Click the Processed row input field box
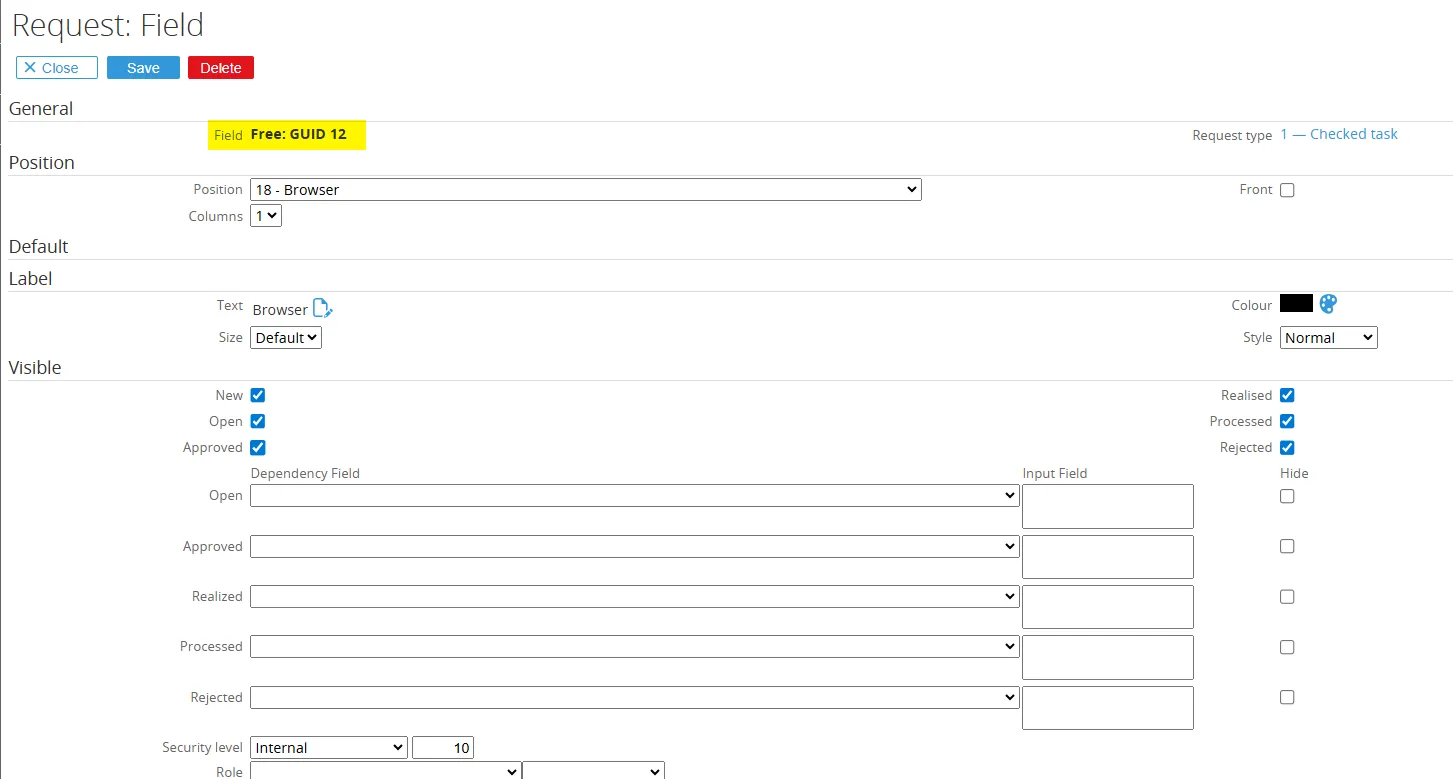 coord(1108,657)
